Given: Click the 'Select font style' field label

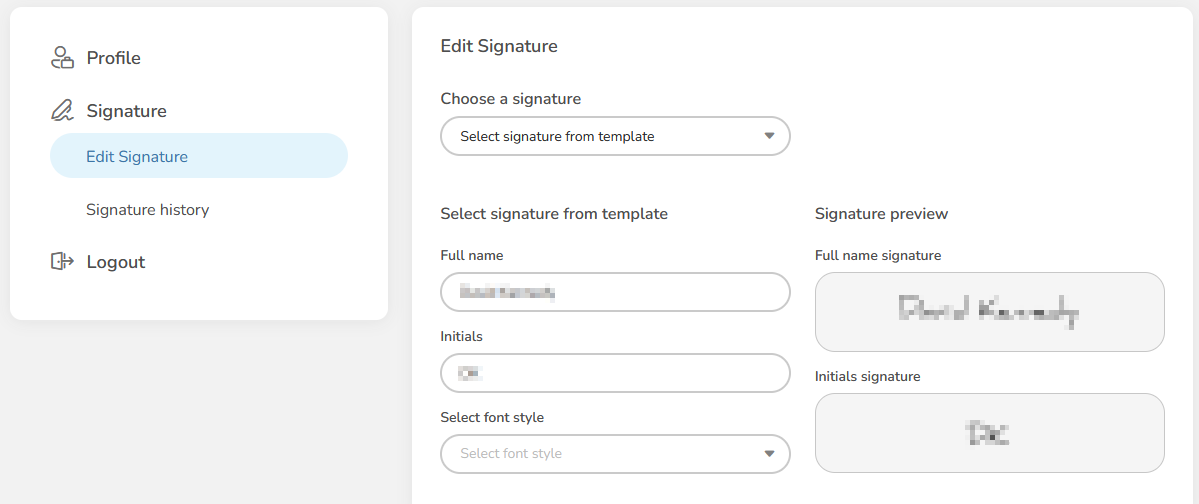Looking at the screenshot, I should (x=492, y=417).
